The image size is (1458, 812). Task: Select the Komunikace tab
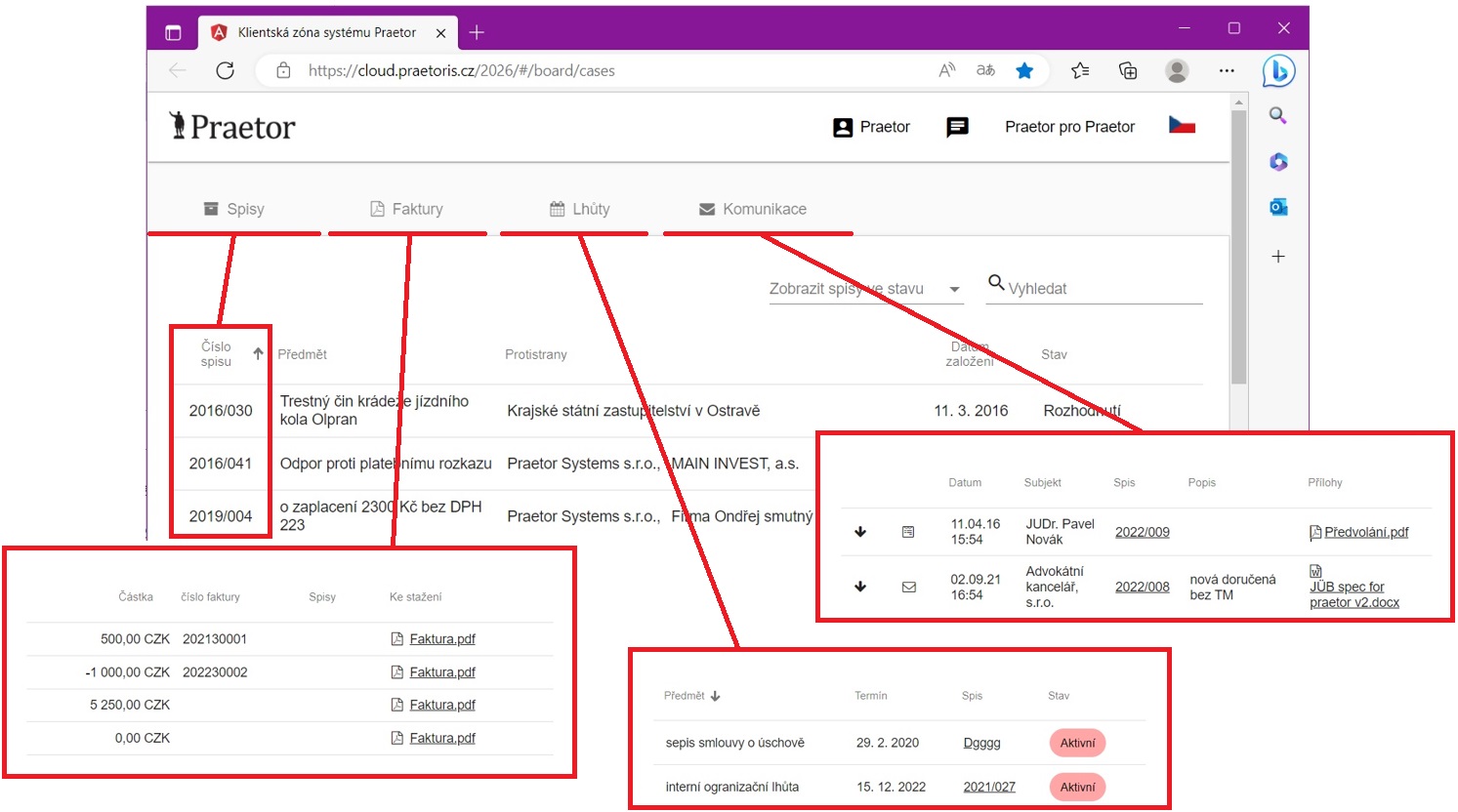tap(753, 209)
